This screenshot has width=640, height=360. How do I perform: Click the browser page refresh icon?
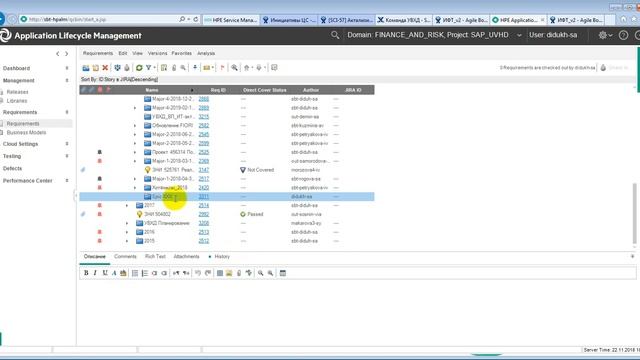point(196,19)
